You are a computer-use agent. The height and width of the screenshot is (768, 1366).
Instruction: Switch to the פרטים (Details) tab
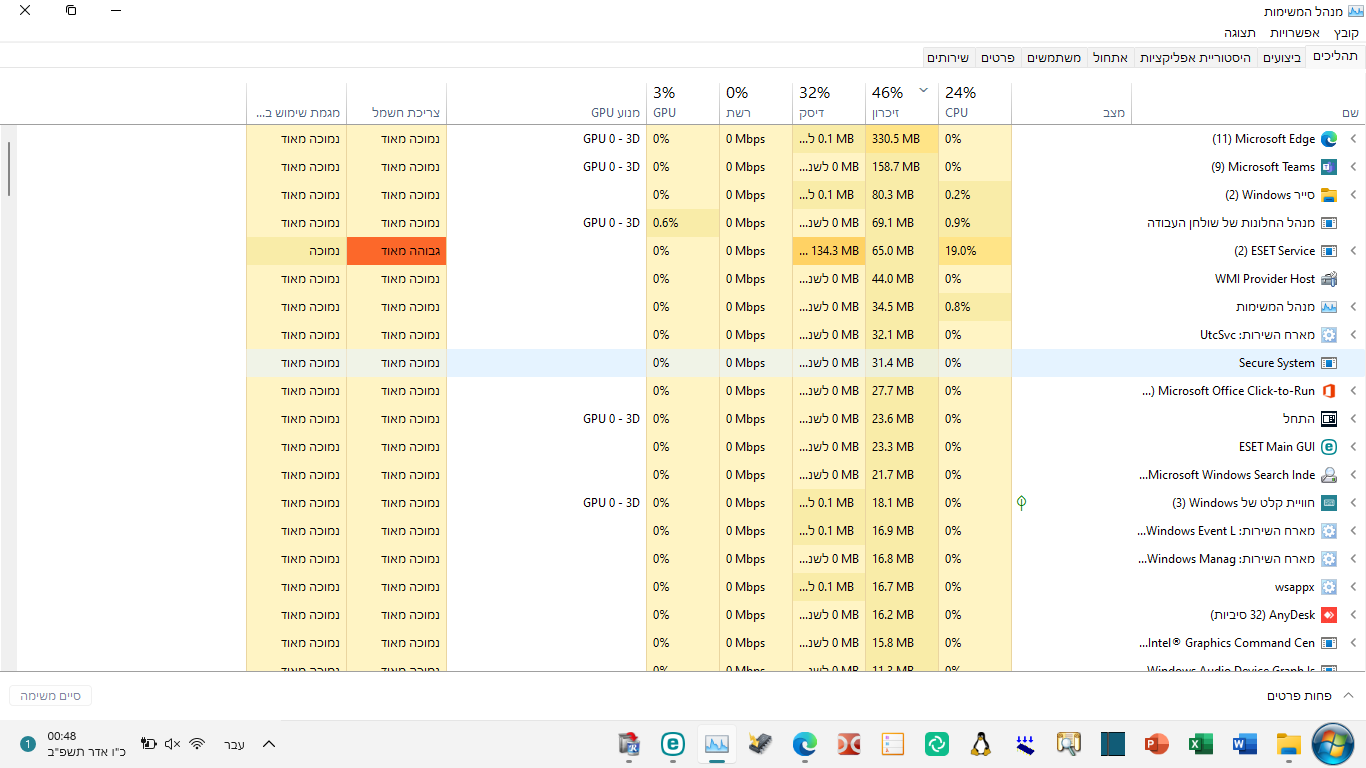tap(997, 58)
